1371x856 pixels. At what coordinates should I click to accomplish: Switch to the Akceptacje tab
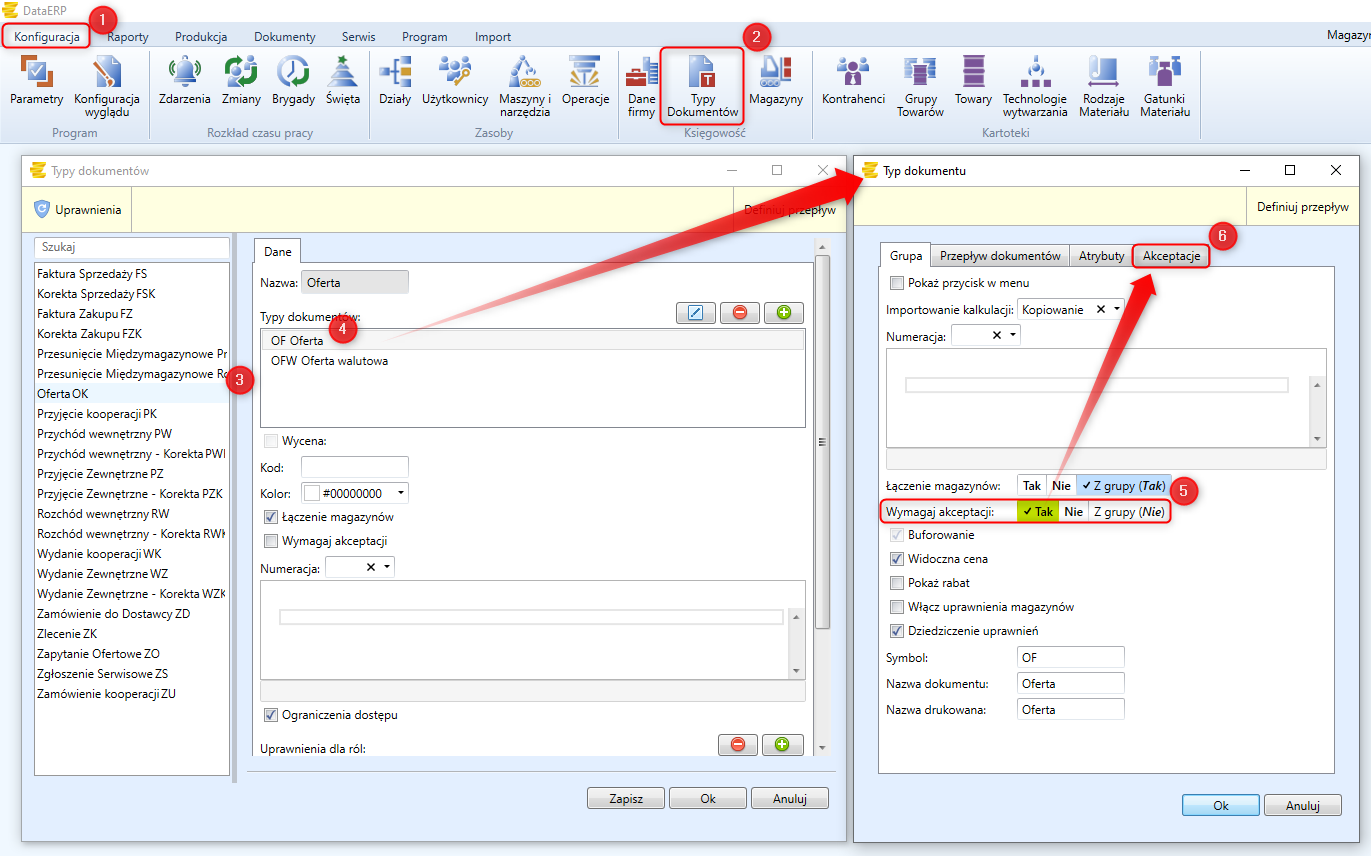1171,256
